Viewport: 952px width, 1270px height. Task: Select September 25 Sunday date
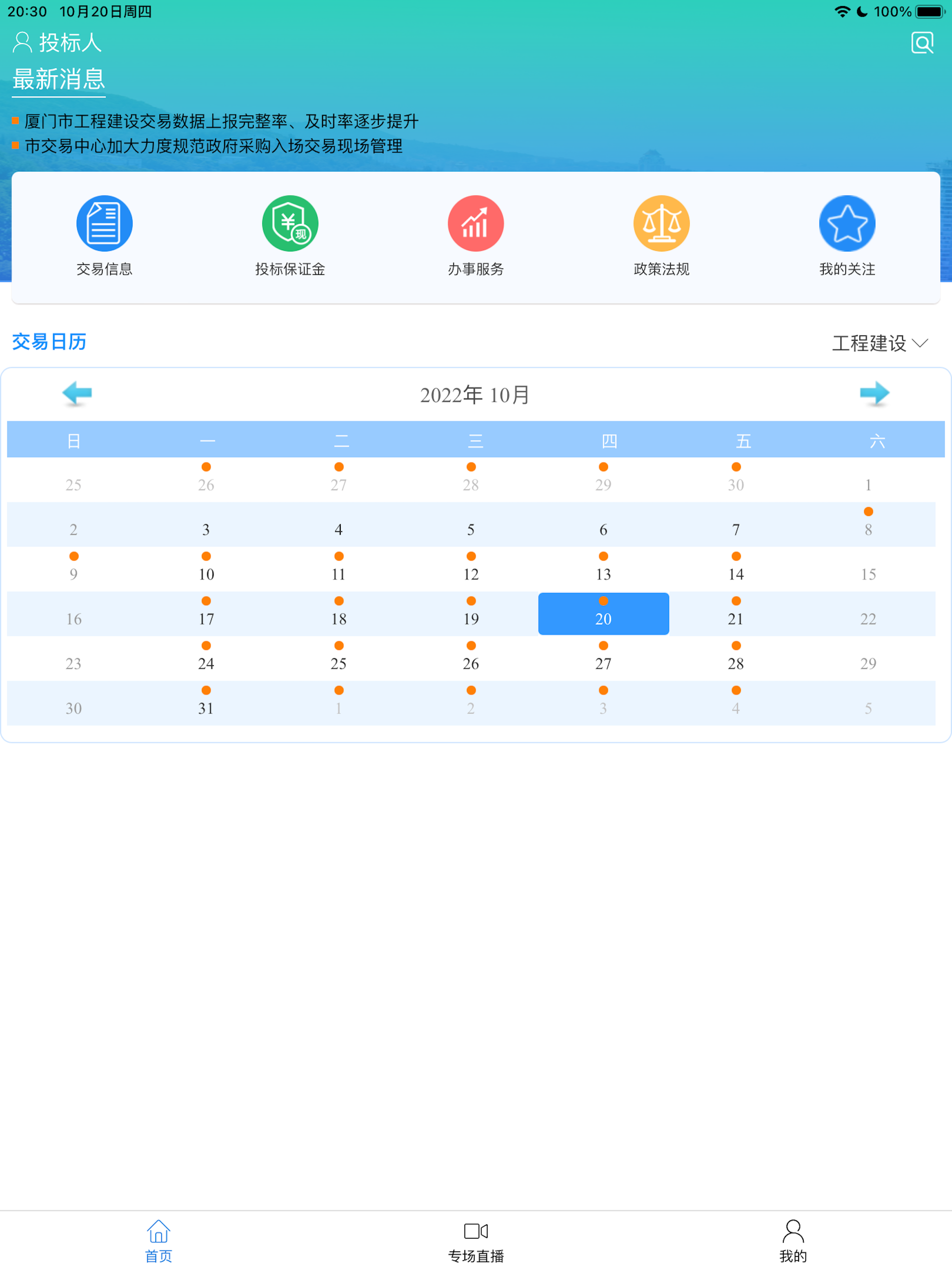[73, 479]
